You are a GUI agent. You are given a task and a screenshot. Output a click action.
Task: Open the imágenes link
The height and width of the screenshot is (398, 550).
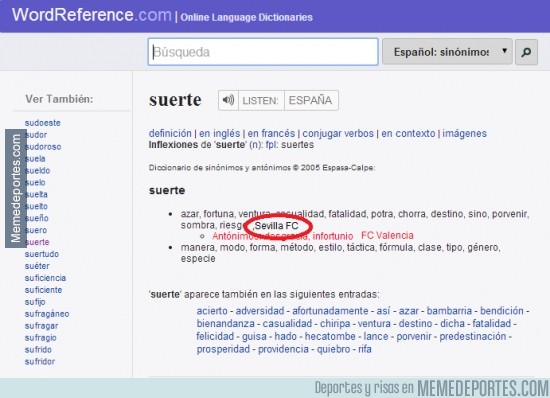click(x=464, y=134)
